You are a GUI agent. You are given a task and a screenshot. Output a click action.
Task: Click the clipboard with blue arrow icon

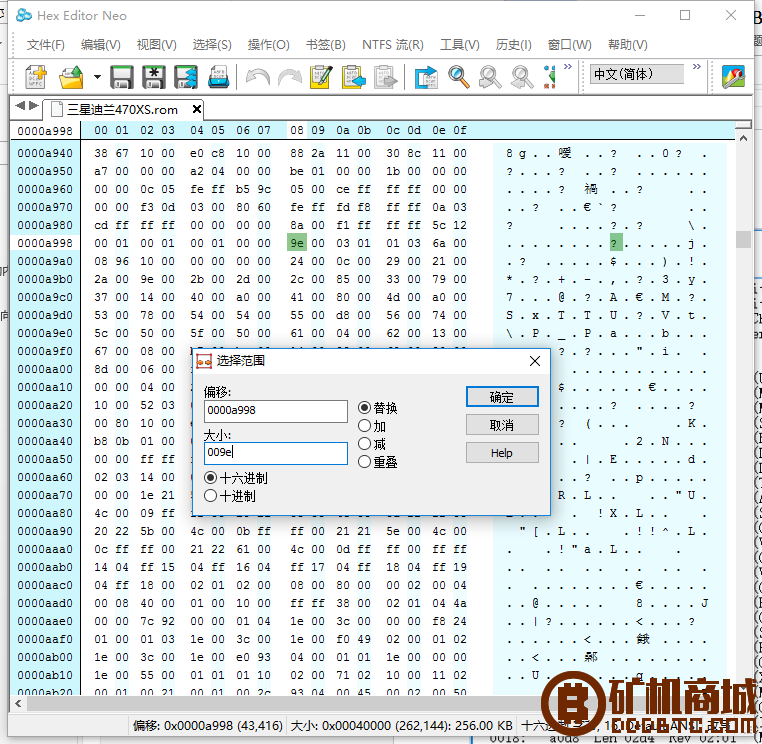click(x=354, y=77)
